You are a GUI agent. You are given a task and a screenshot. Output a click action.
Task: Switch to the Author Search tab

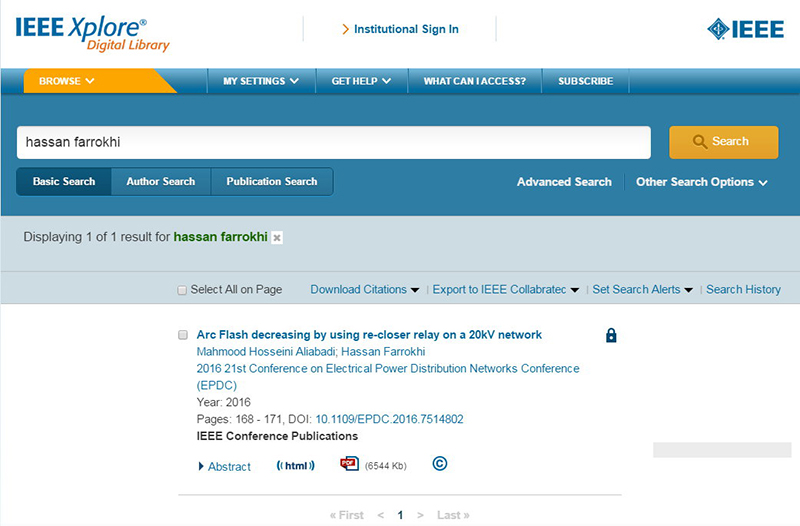(x=161, y=182)
